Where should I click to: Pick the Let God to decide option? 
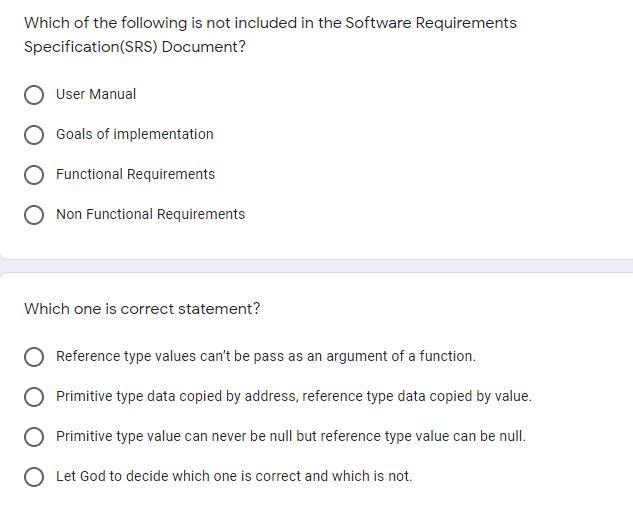tap(34, 477)
